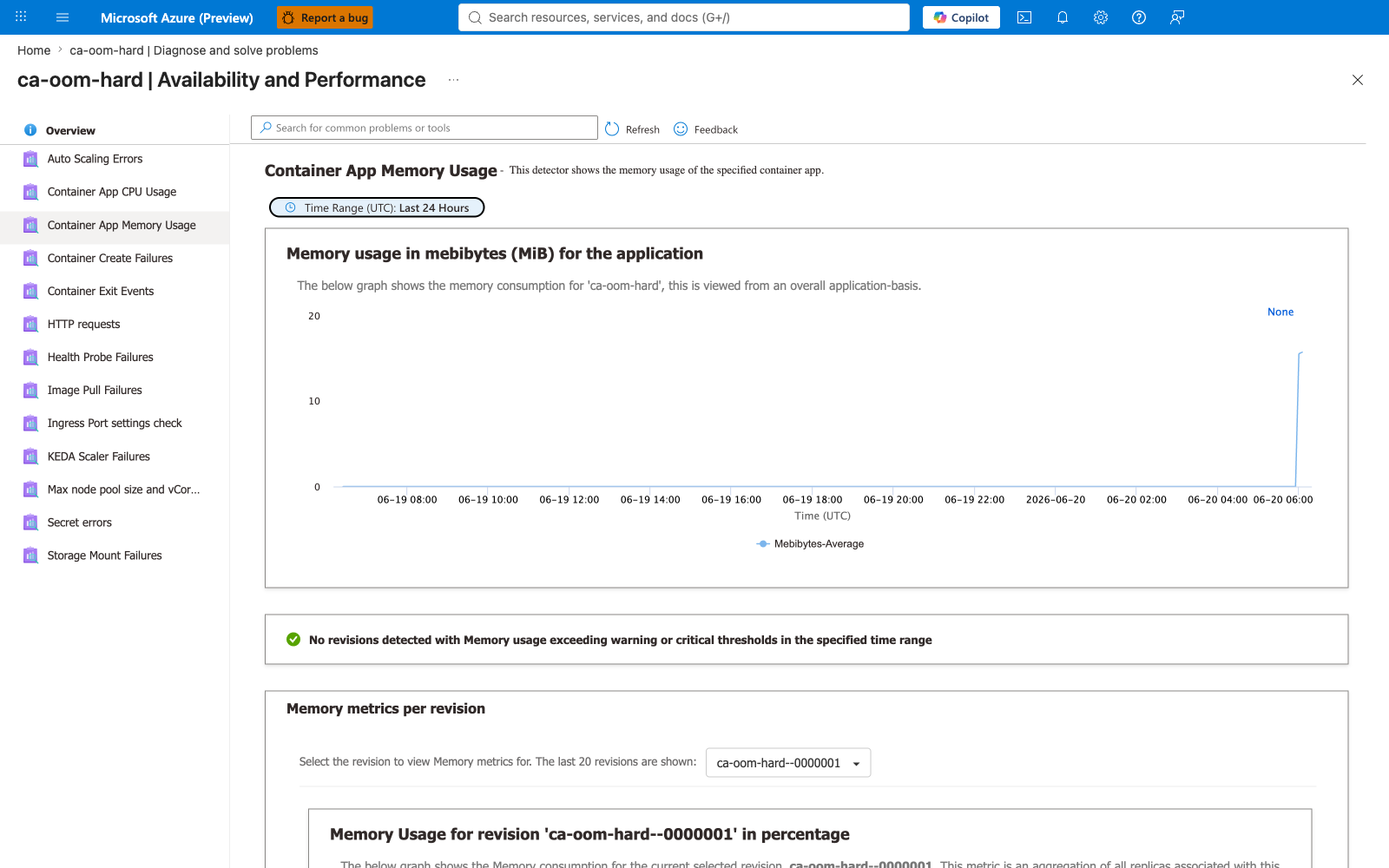Click the KEDA Scaler Failures detector icon
The image size is (1389, 868).
30,457
